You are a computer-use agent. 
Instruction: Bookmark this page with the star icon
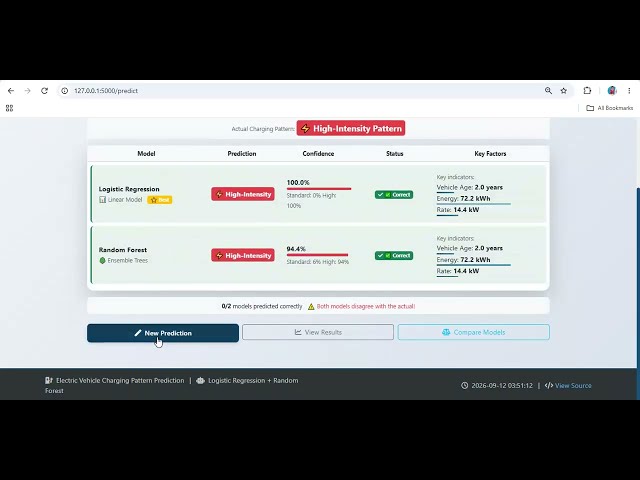point(564,91)
